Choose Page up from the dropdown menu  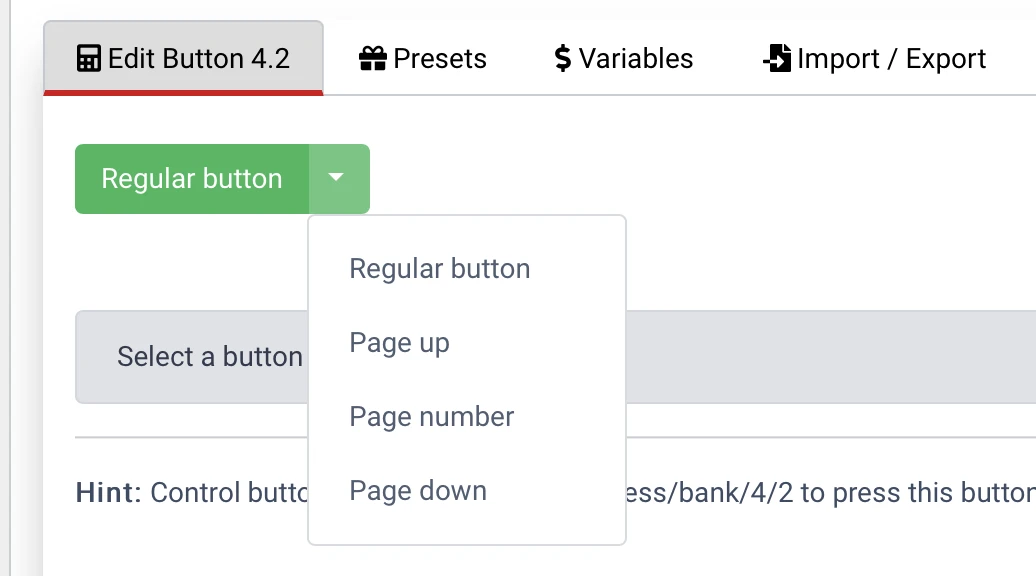pos(399,343)
